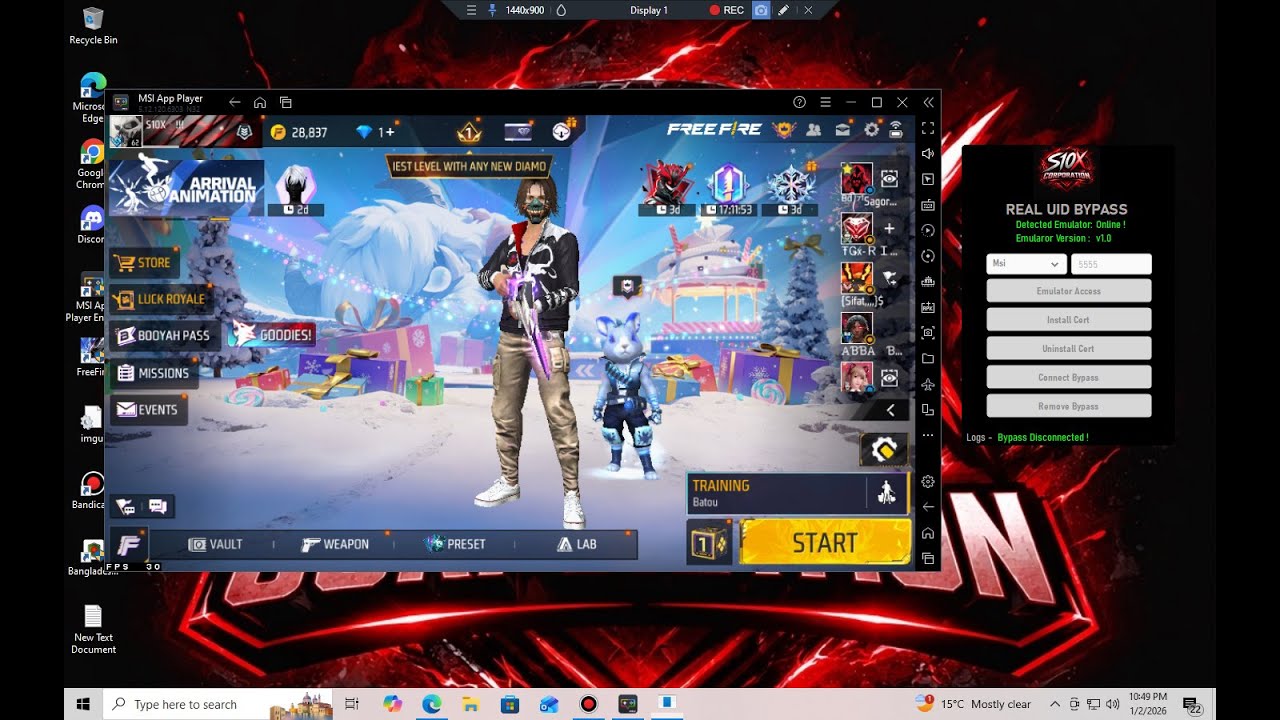The width and height of the screenshot is (1280, 720).
Task: Open the network connection status icon
Action: pos(895,130)
